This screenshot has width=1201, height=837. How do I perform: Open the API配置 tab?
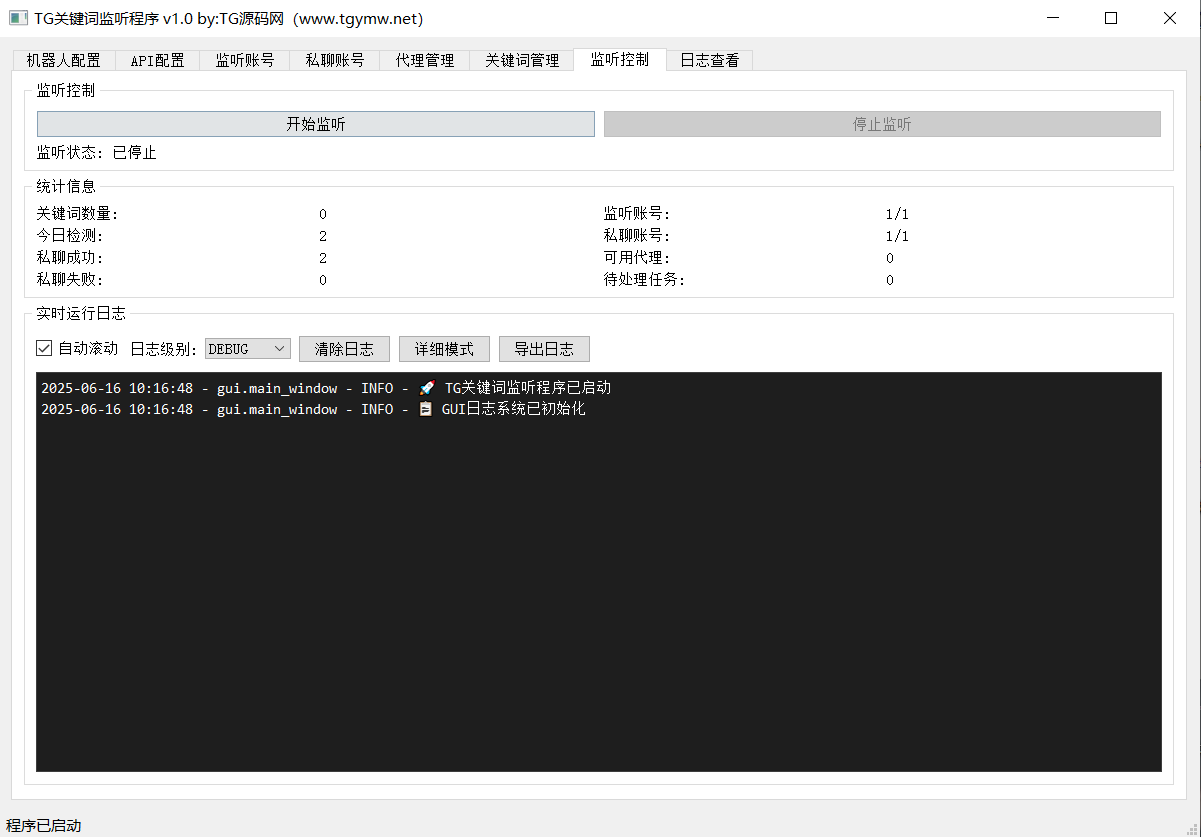(157, 61)
